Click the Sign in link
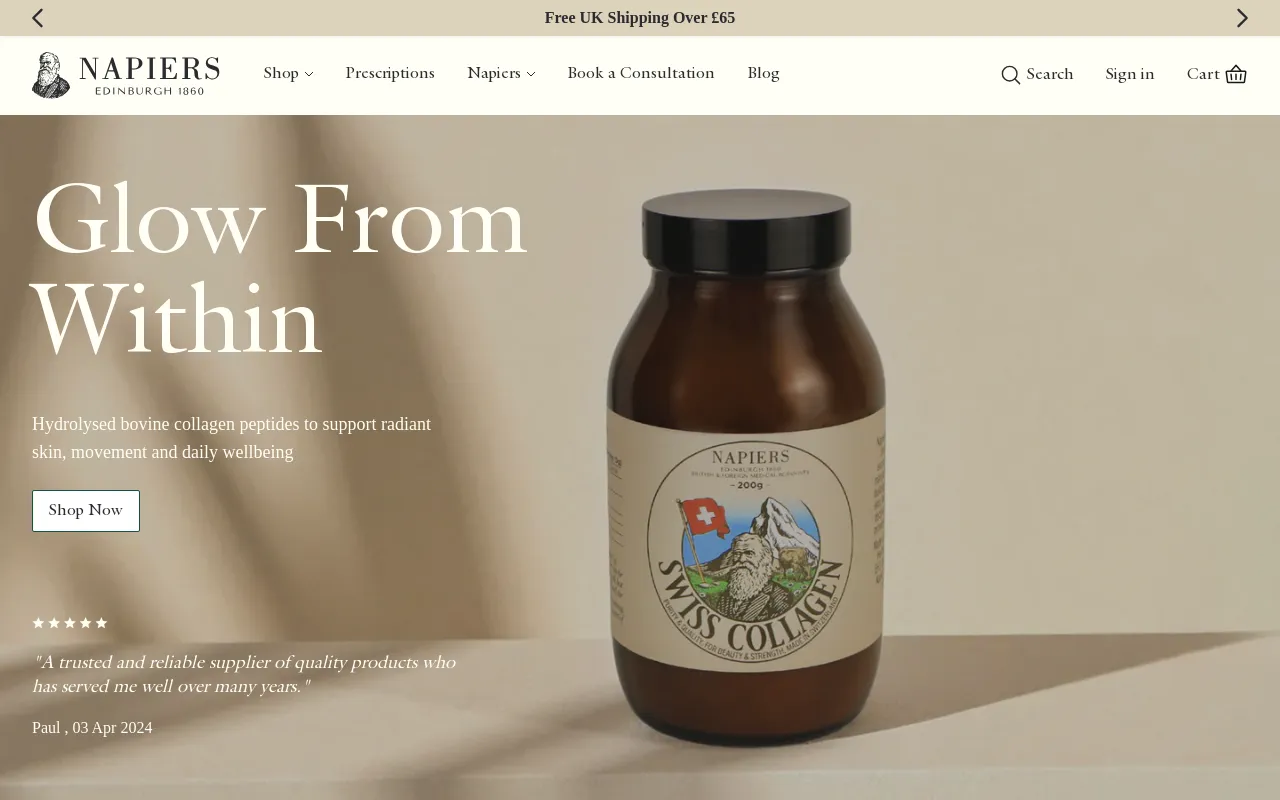The height and width of the screenshot is (800, 1280). 1130,74
